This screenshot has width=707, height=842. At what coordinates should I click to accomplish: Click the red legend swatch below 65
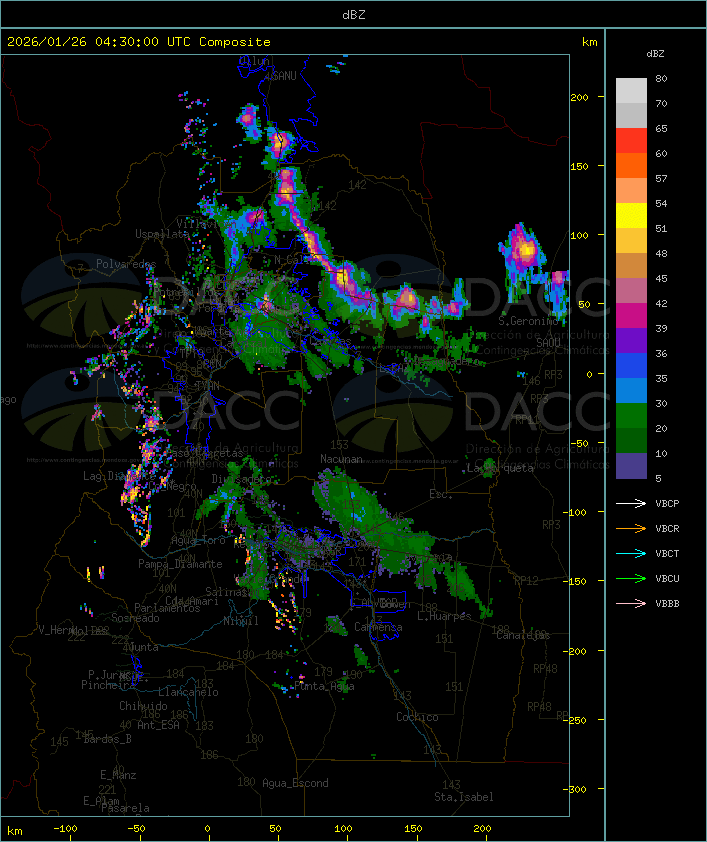click(631, 141)
